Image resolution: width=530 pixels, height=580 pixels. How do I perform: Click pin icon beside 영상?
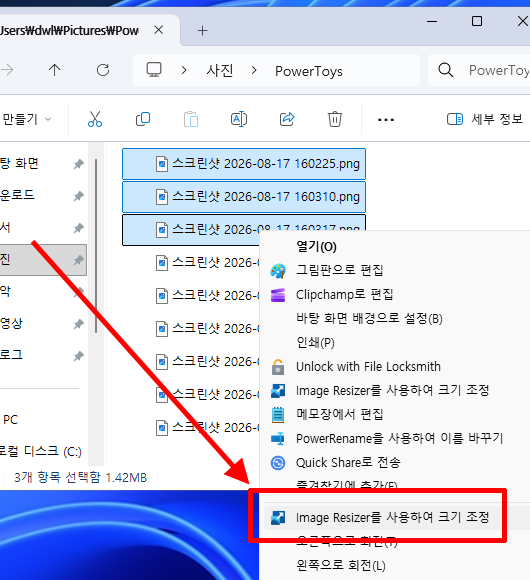pyautogui.click(x=78, y=324)
